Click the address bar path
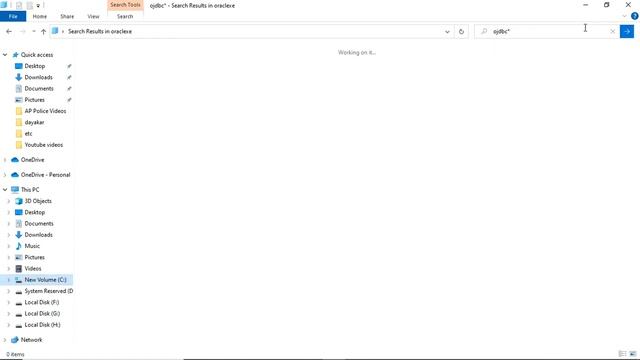Screen dimensions: 640x360 [x=100, y=31]
